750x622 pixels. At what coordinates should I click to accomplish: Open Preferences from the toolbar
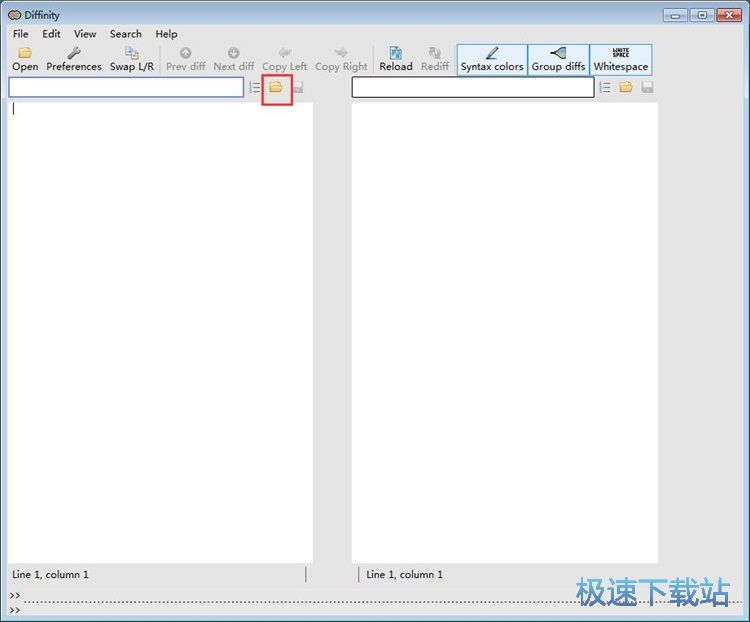[x=74, y=59]
